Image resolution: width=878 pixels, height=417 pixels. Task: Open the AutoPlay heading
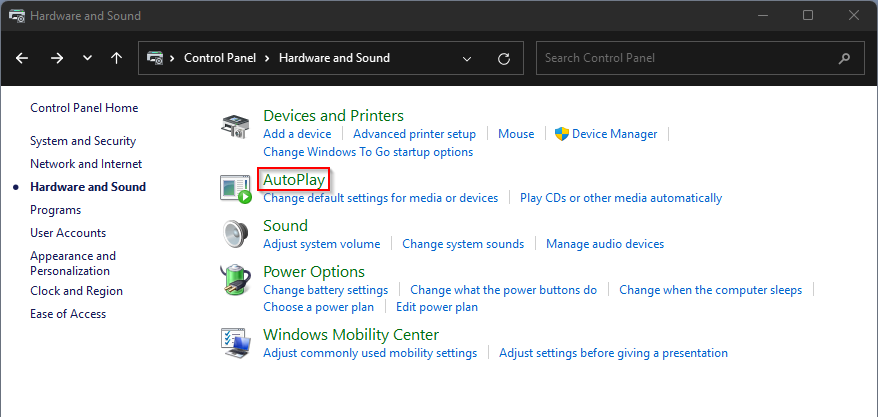pyautogui.click(x=294, y=180)
